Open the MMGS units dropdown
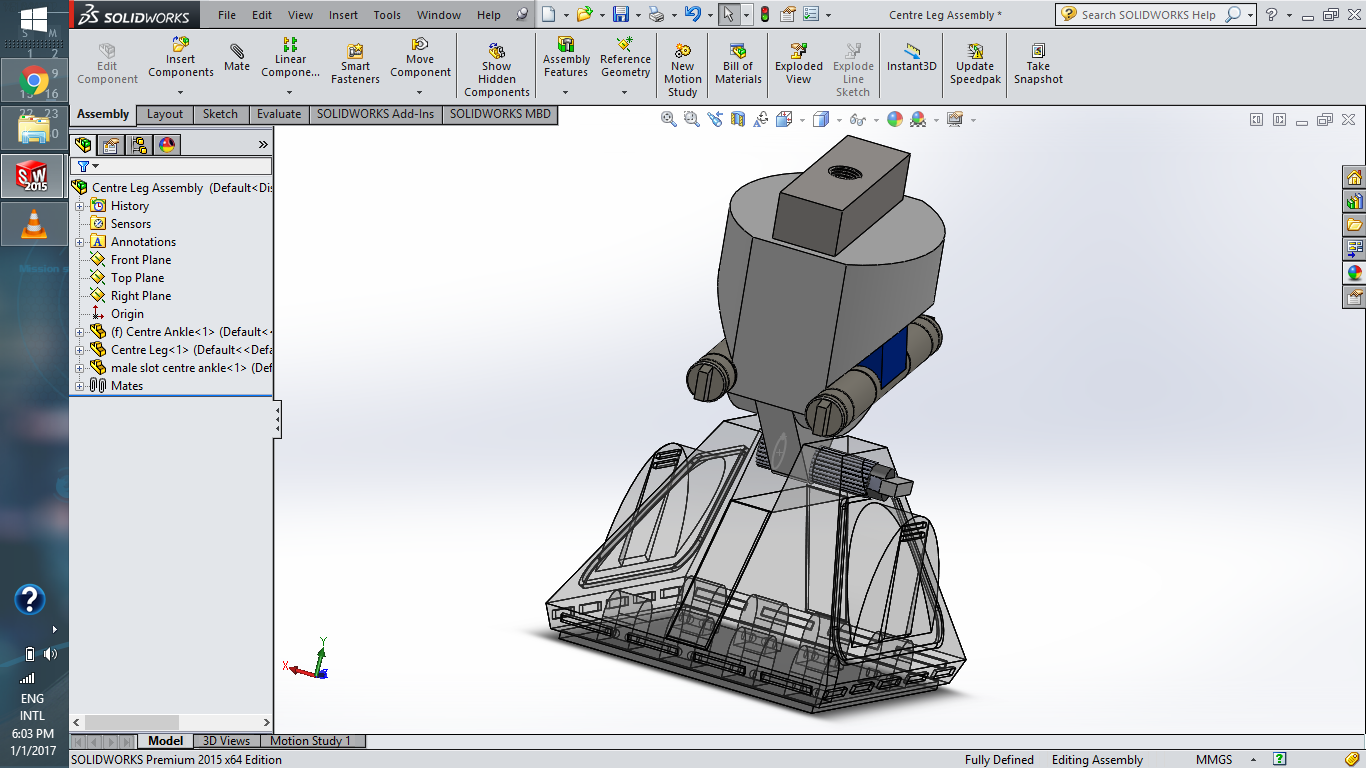The image size is (1366, 768). pos(1222,759)
